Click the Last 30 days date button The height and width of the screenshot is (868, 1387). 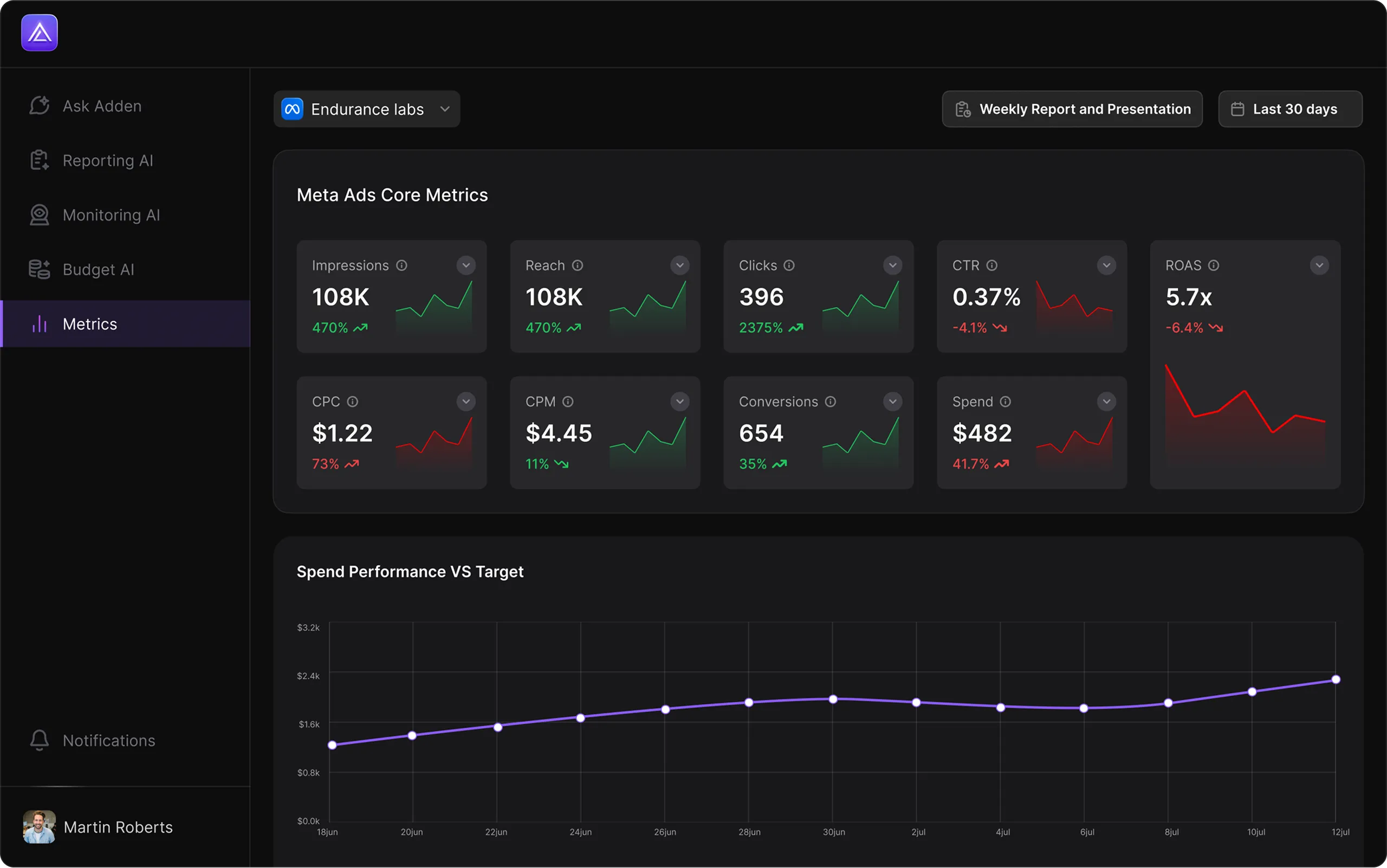coord(1290,109)
